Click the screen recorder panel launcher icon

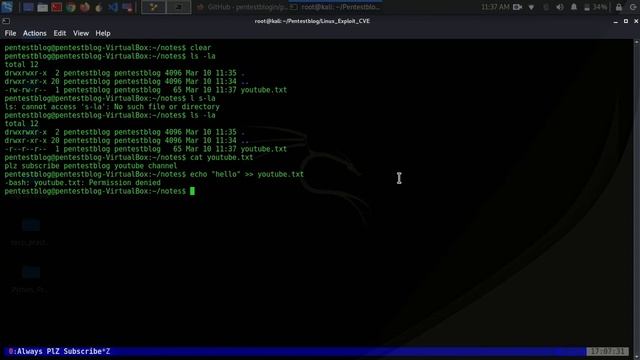click(127, 7)
